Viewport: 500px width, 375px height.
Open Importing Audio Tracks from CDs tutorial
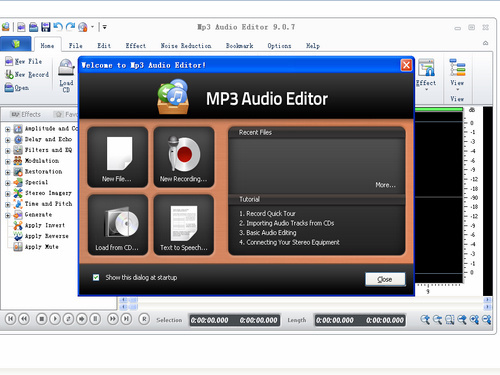pyautogui.click(x=286, y=223)
